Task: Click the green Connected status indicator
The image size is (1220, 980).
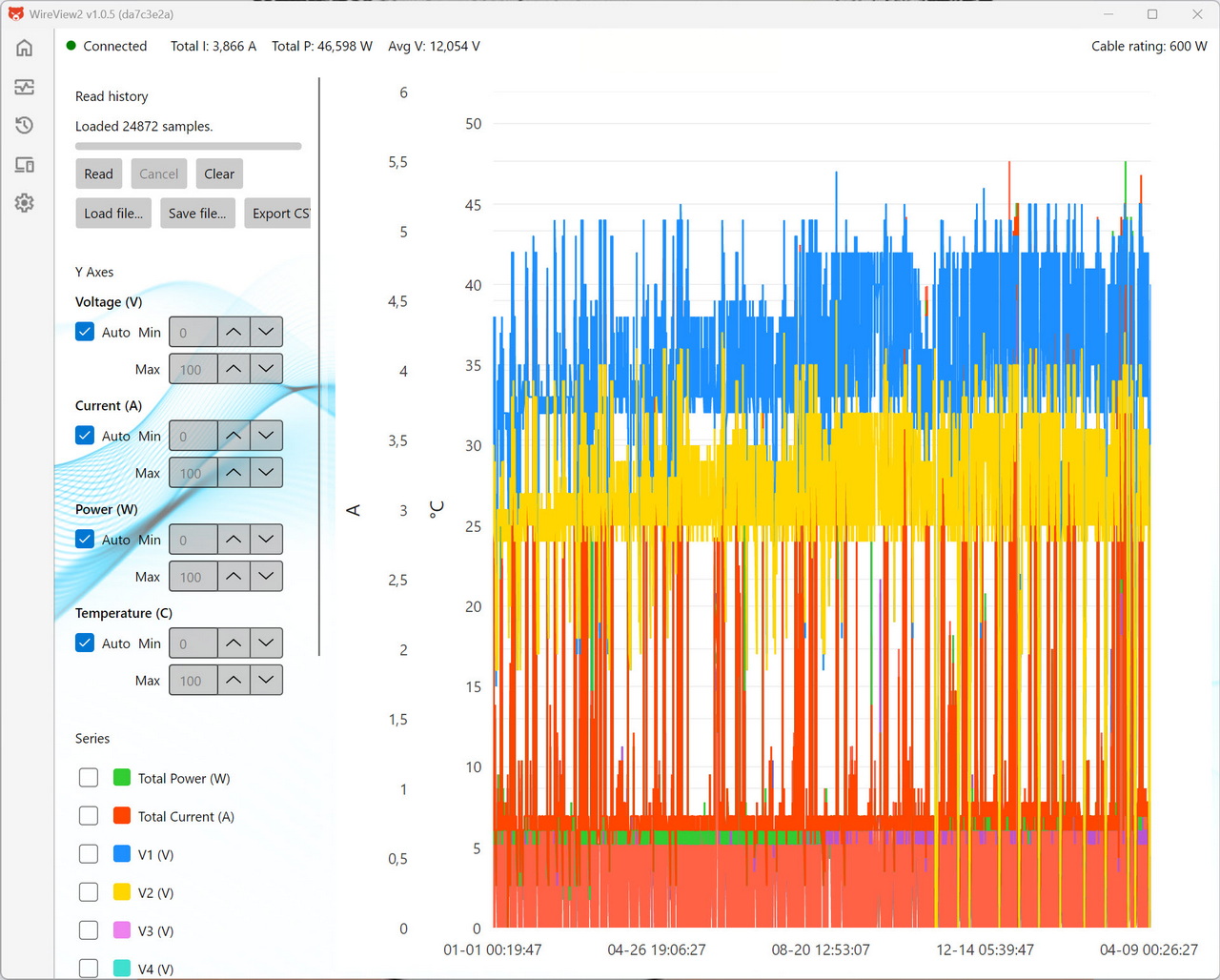Action: click(x=71, y=46)
